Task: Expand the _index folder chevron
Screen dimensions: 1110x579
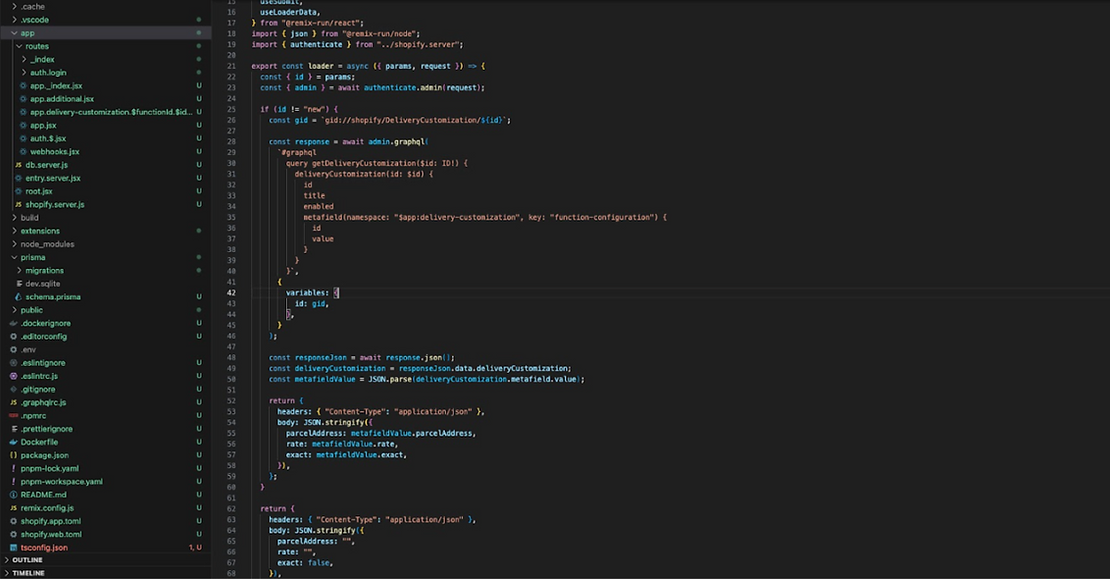Action: click(24, 59)
